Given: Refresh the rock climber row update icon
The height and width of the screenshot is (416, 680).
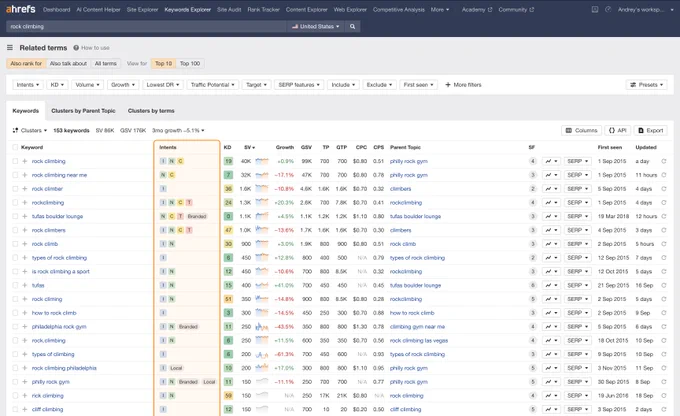Looking at the screenshot, I should click(664, 189).
